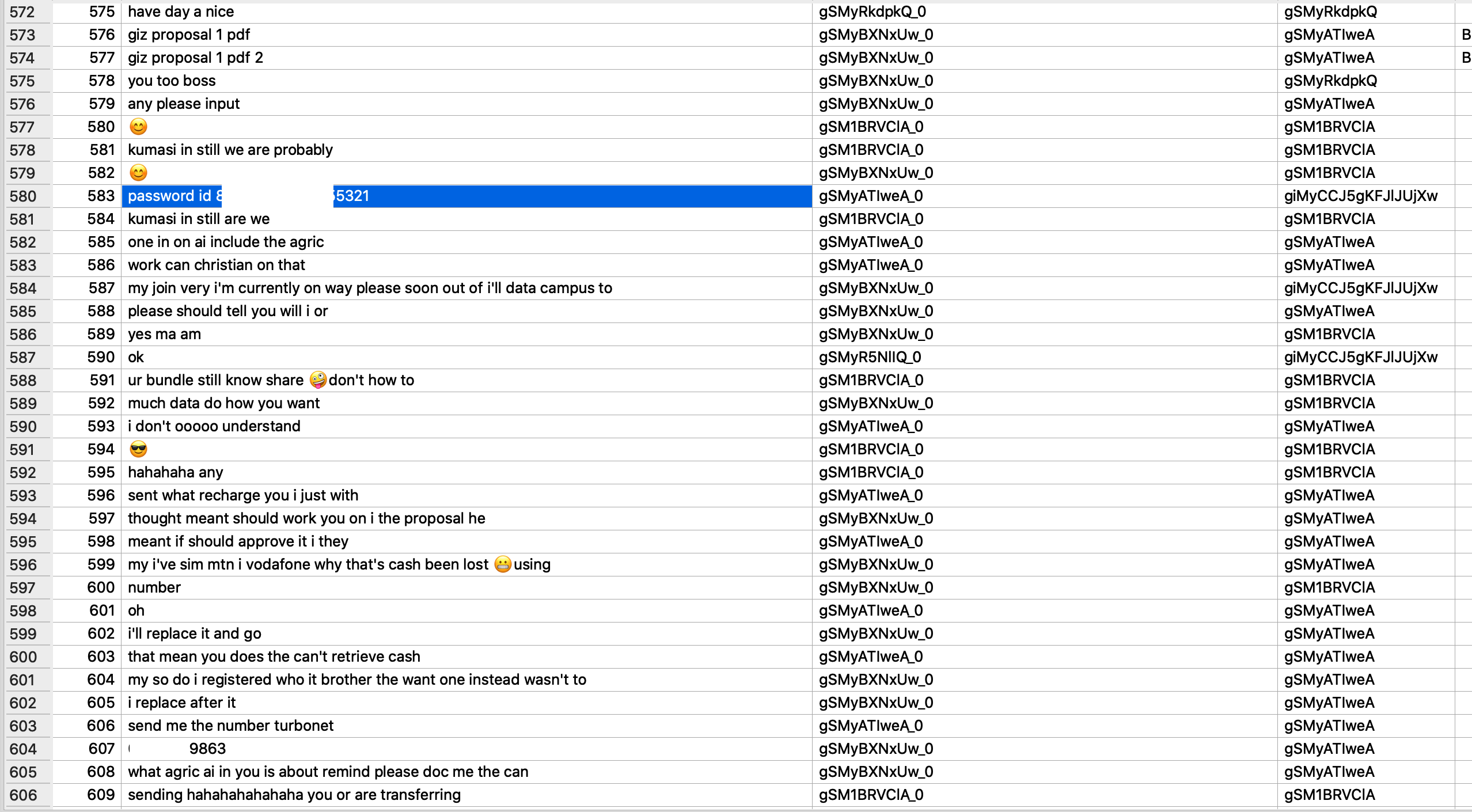Select cell 'gSMyR5NlIQ_0' in row 590

pos(1045,357)
